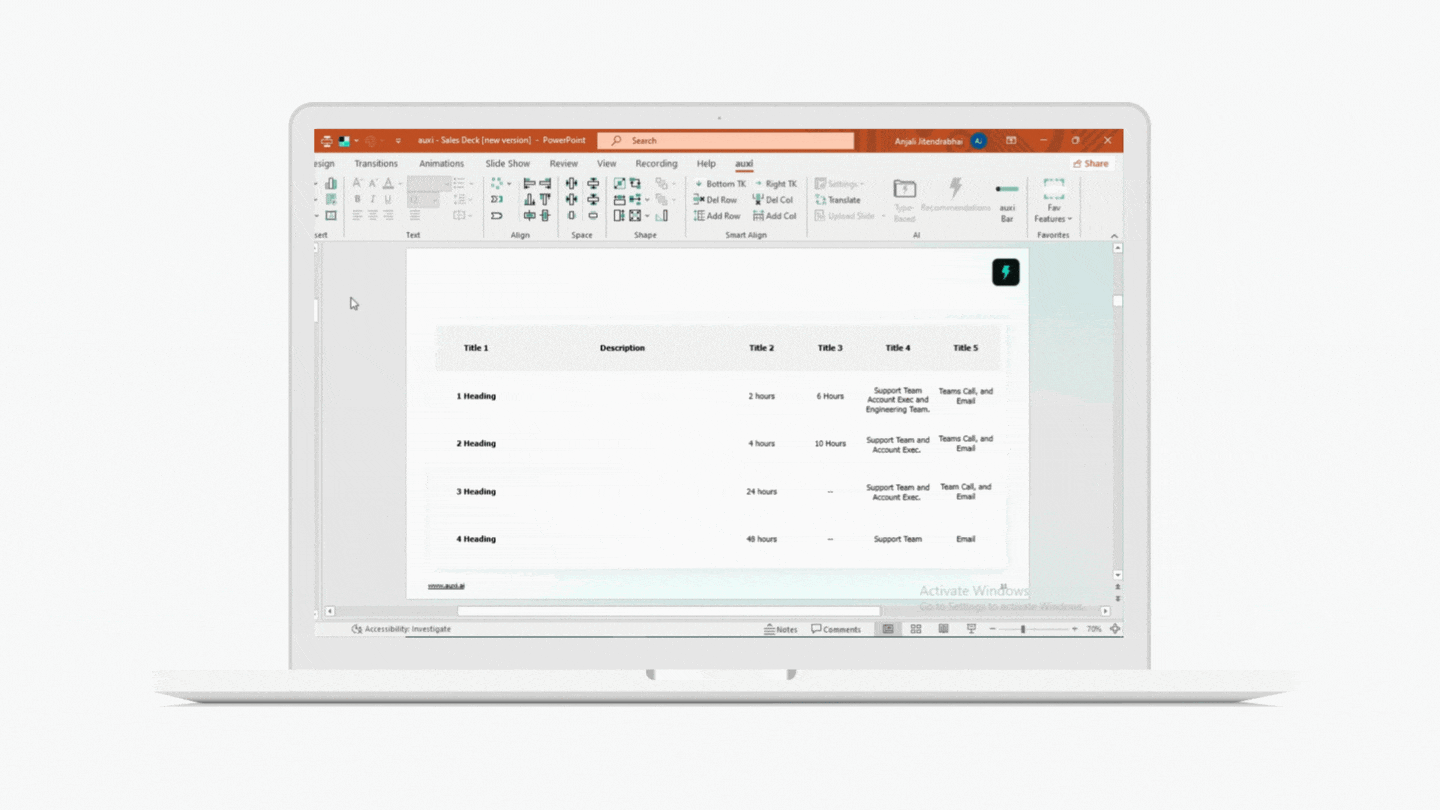Open the Ribbon Display Options menu
Image resolution: width=1440 pixels, height=810 pixels.
tap(1011, 141)
